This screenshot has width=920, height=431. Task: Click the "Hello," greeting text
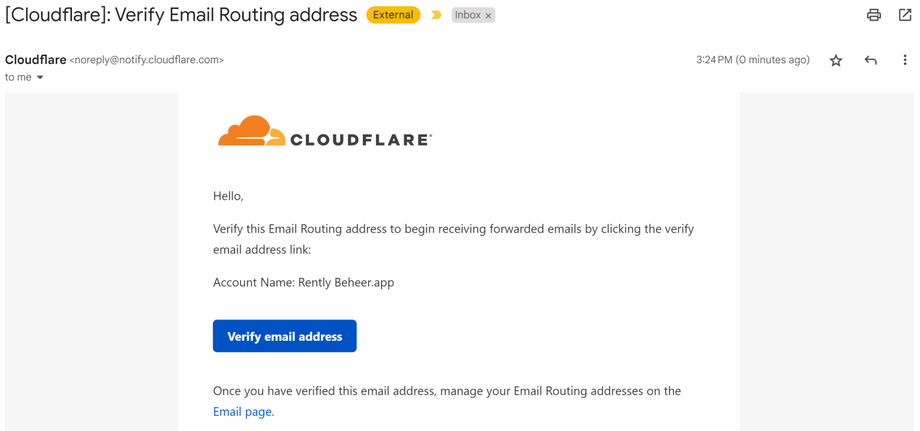click(x=228, y=196)
